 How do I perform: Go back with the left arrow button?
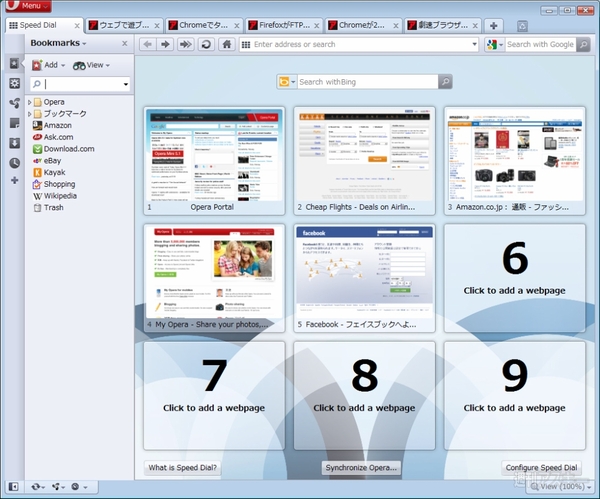[x=148, y=44]
